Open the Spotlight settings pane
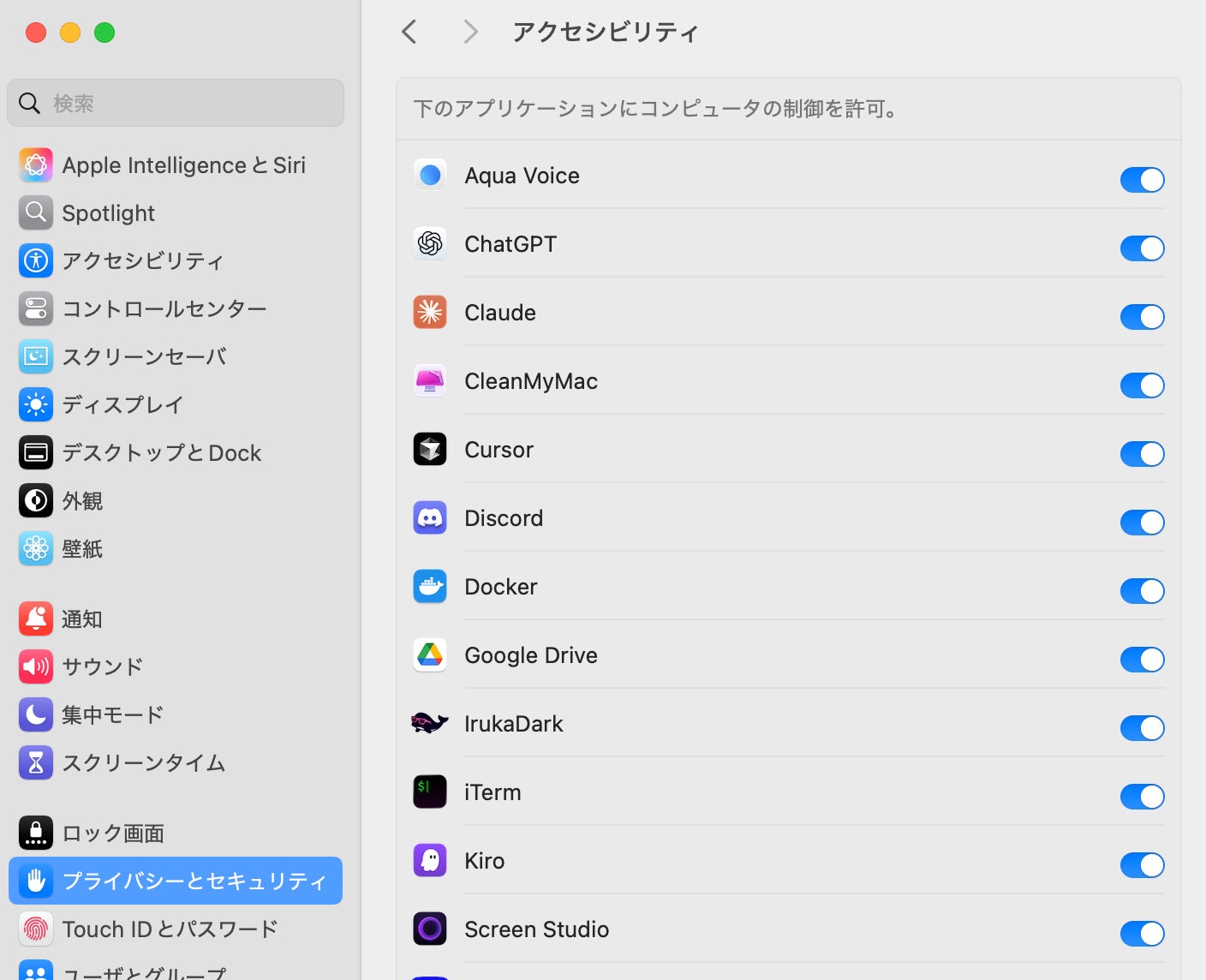The image size is (1206, 980). (x=176, y=212)
